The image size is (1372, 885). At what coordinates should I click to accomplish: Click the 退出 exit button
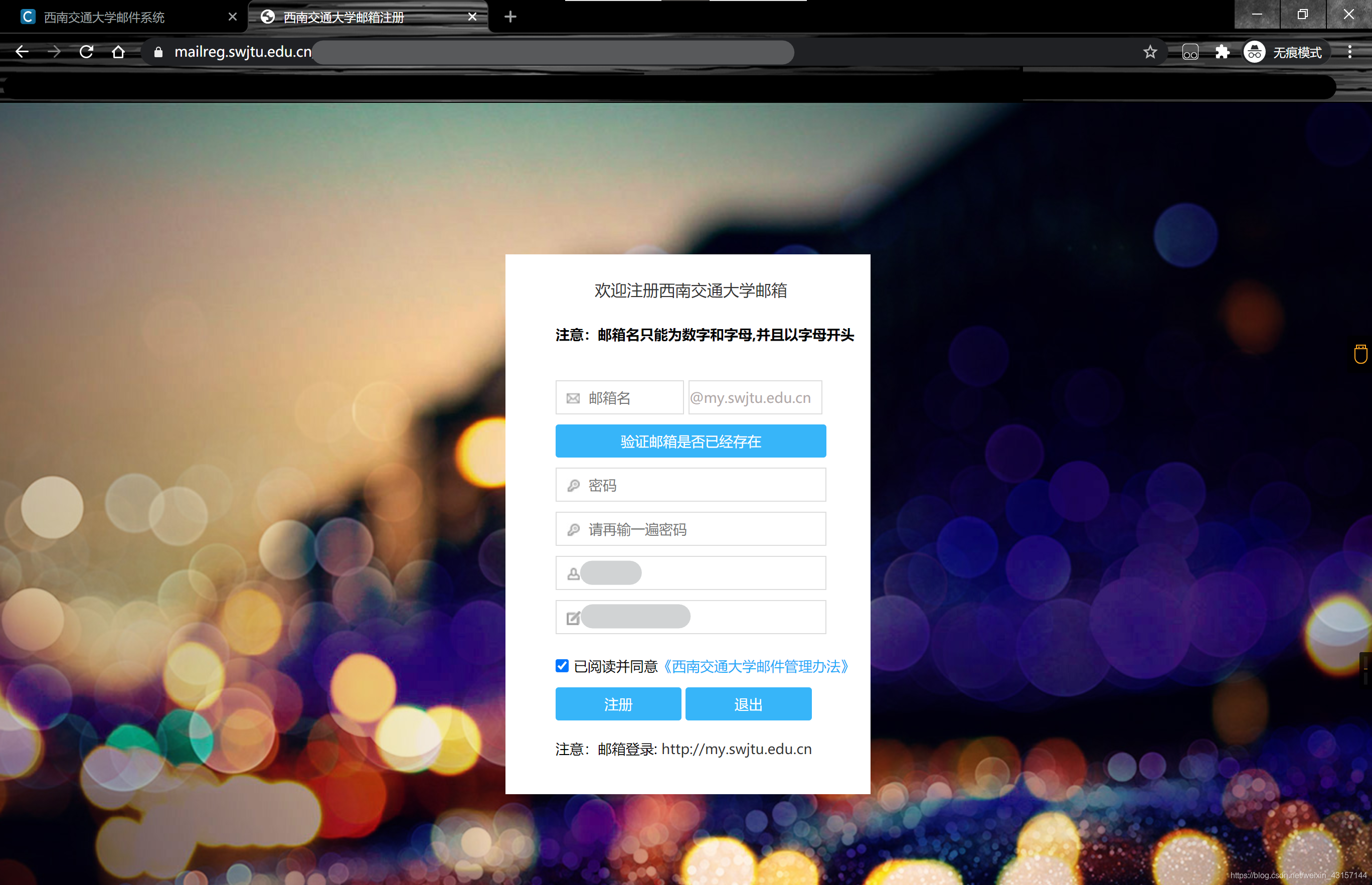tap(748, 704)
